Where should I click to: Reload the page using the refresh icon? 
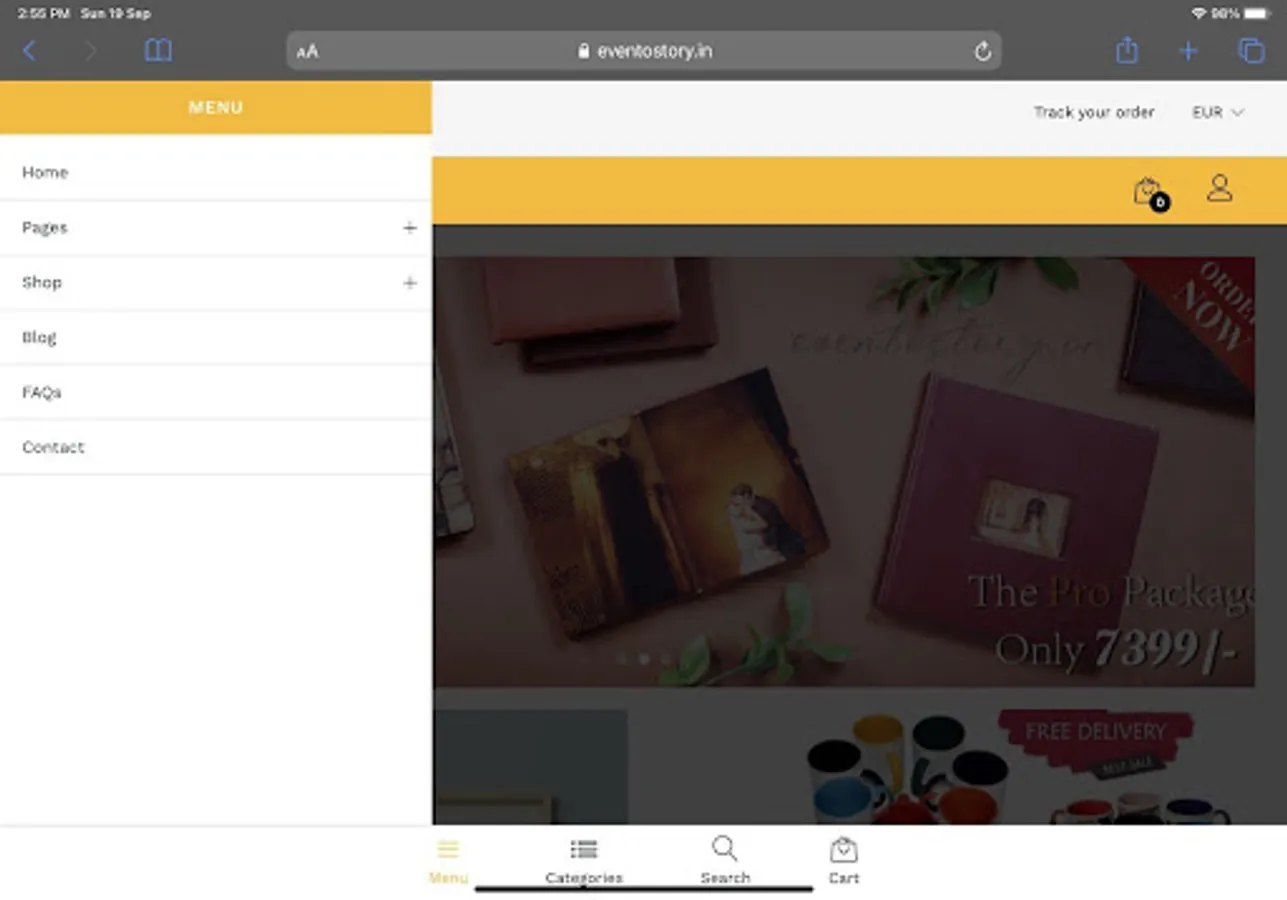point(982,50)
